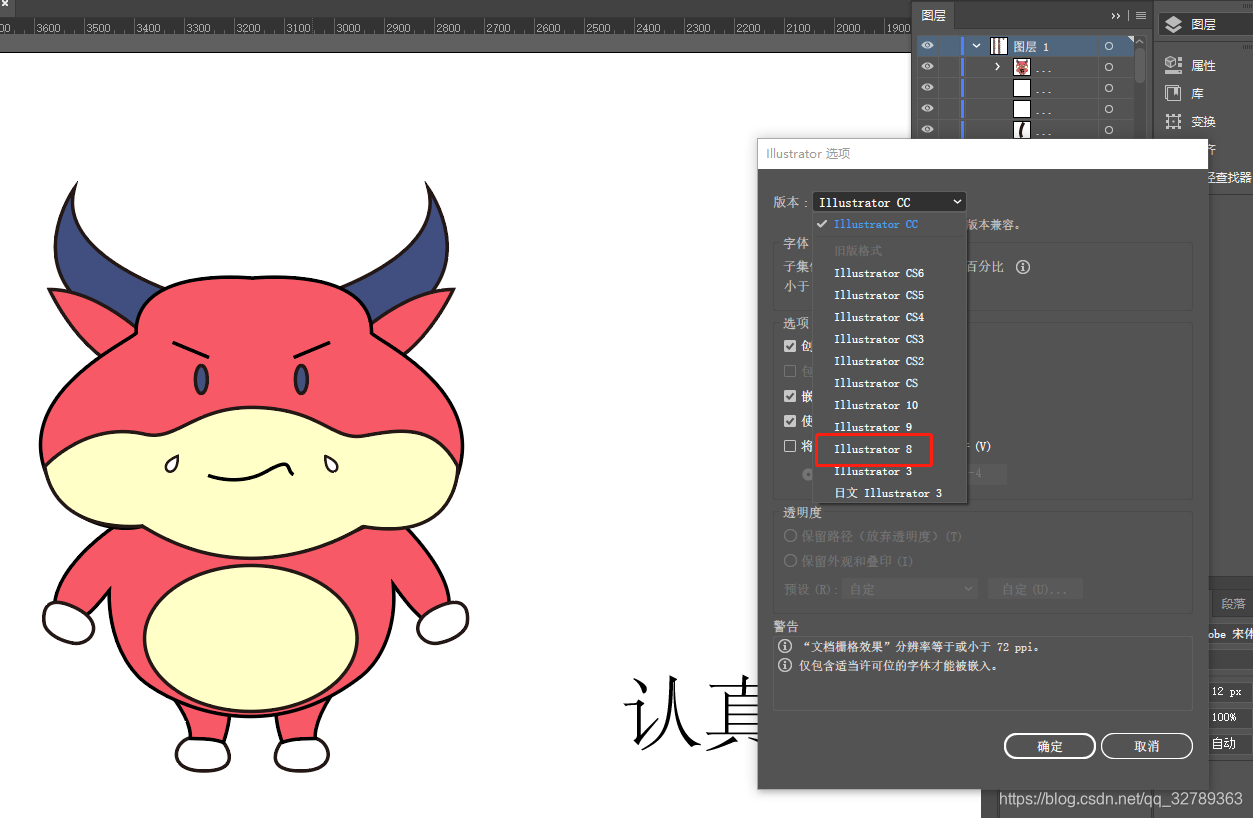The width and height of the screenshot is (1253, 818).
Task: Click the info icon beside 文档栅格效果 warning
Action: (x=785, y=647)
